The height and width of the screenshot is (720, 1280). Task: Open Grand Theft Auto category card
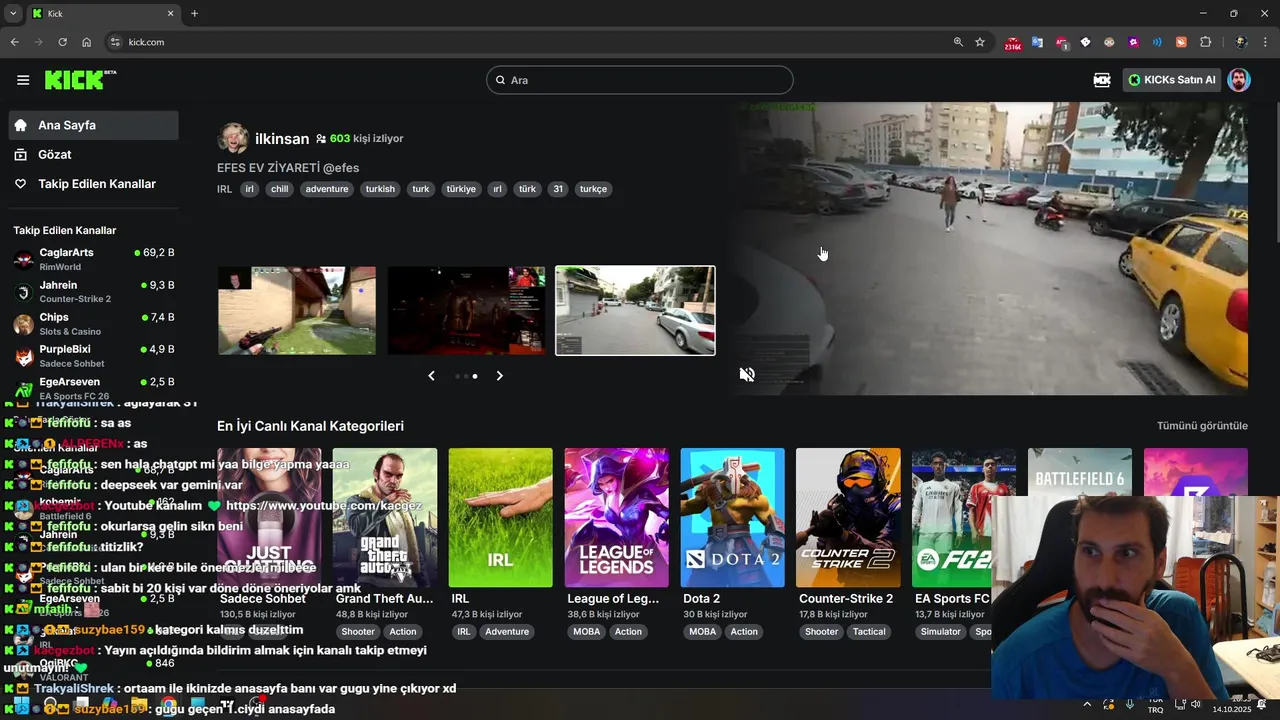coord(385,518)
